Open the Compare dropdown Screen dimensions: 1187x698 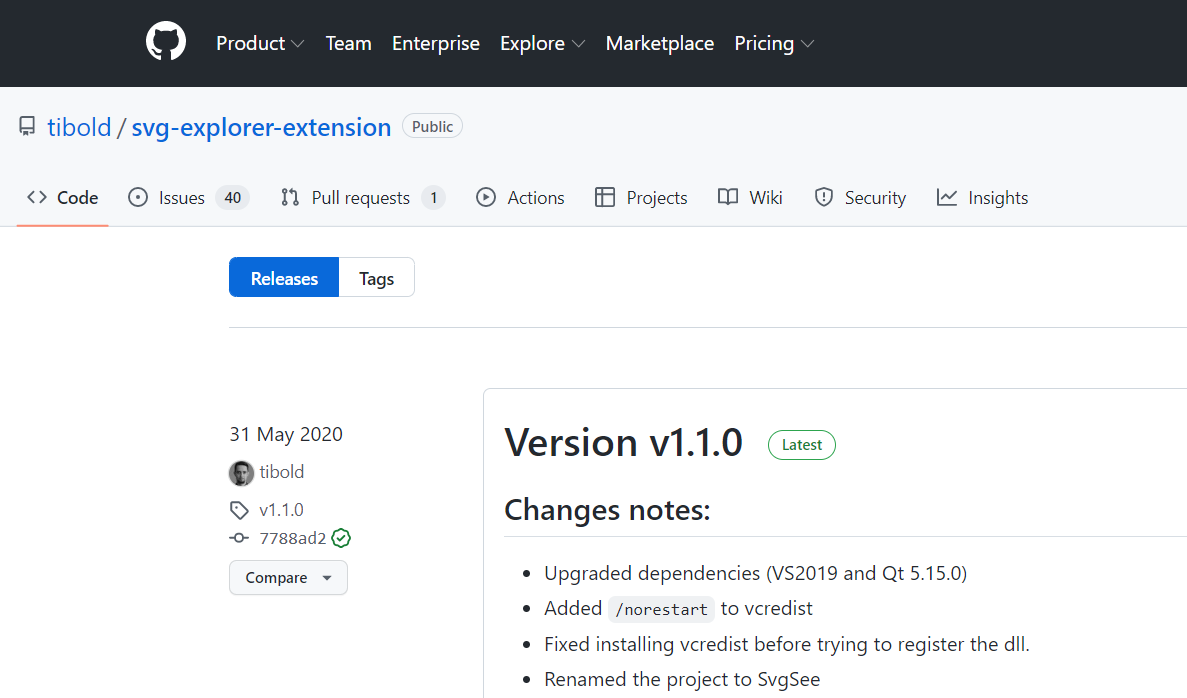point(288,577)
